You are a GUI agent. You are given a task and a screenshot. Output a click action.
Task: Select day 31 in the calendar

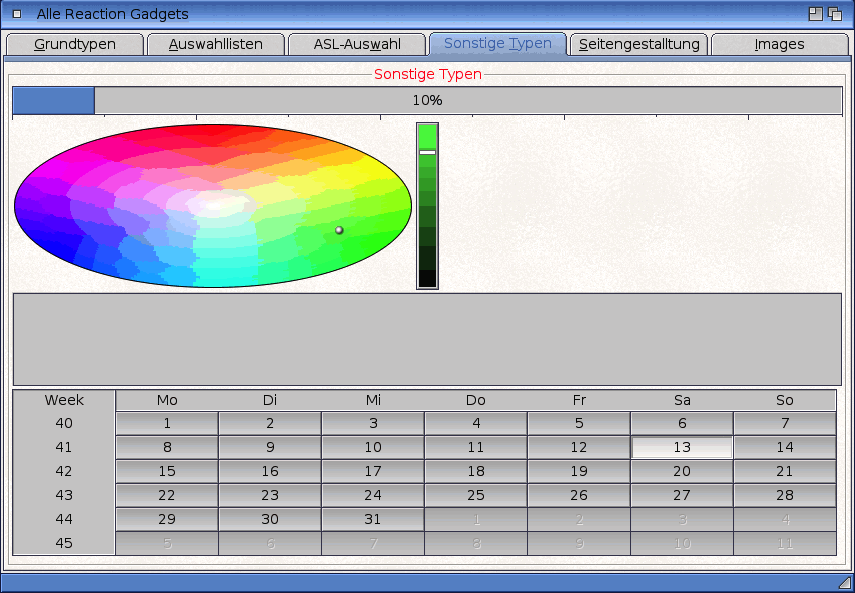point(373,519)
